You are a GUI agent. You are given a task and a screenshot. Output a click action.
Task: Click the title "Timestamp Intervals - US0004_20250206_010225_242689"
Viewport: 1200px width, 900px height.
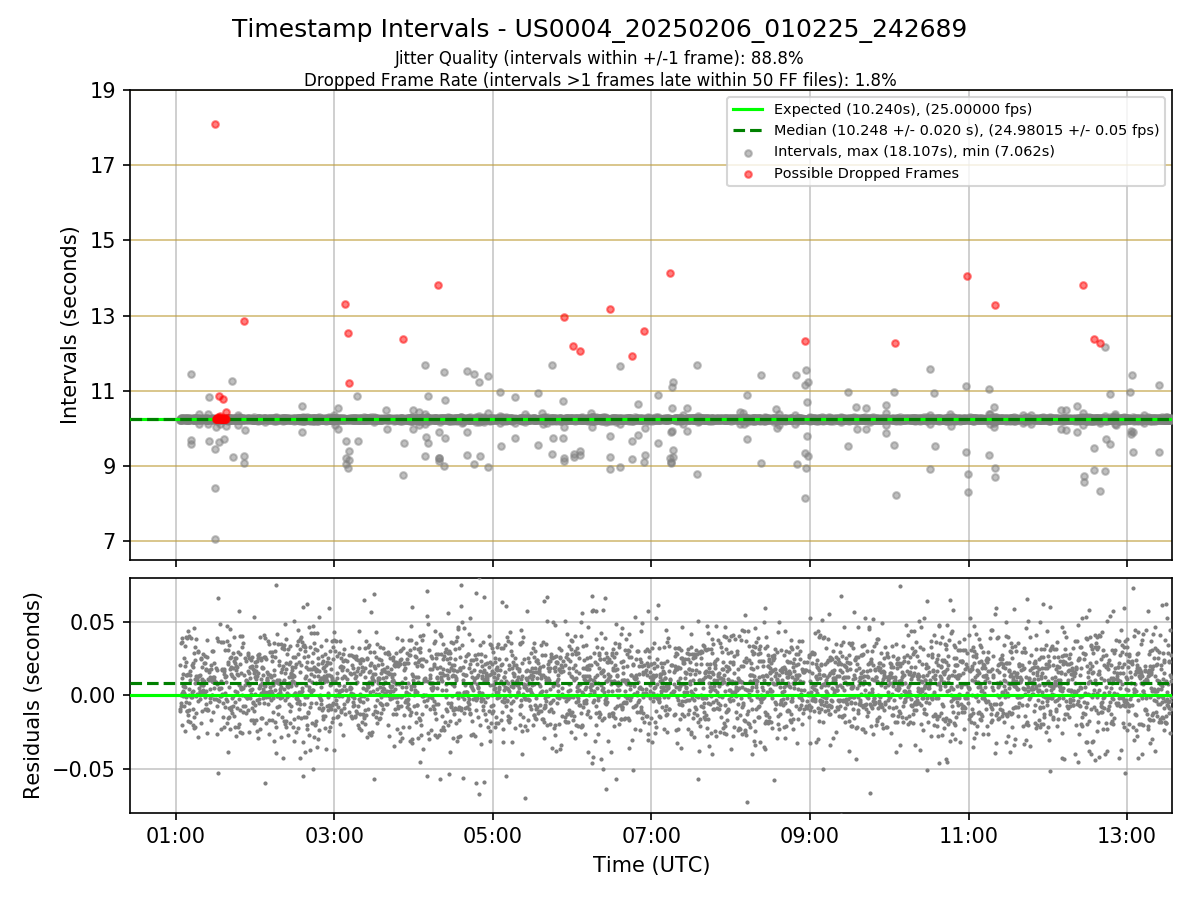coord(599,29)
